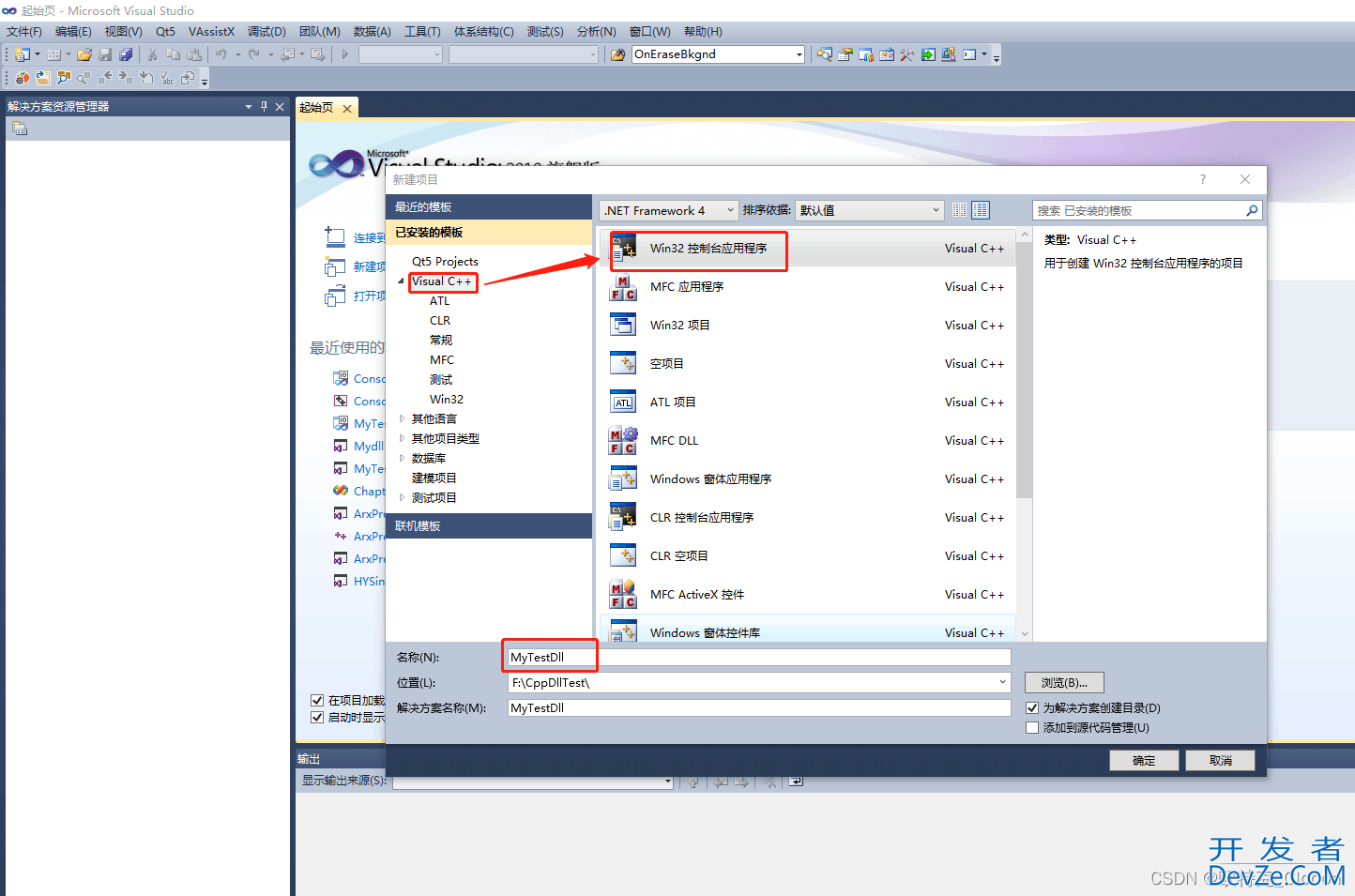Screen dimensions: 1355x896
Task: Select MFC DLL template
Action: click(808, 441)
